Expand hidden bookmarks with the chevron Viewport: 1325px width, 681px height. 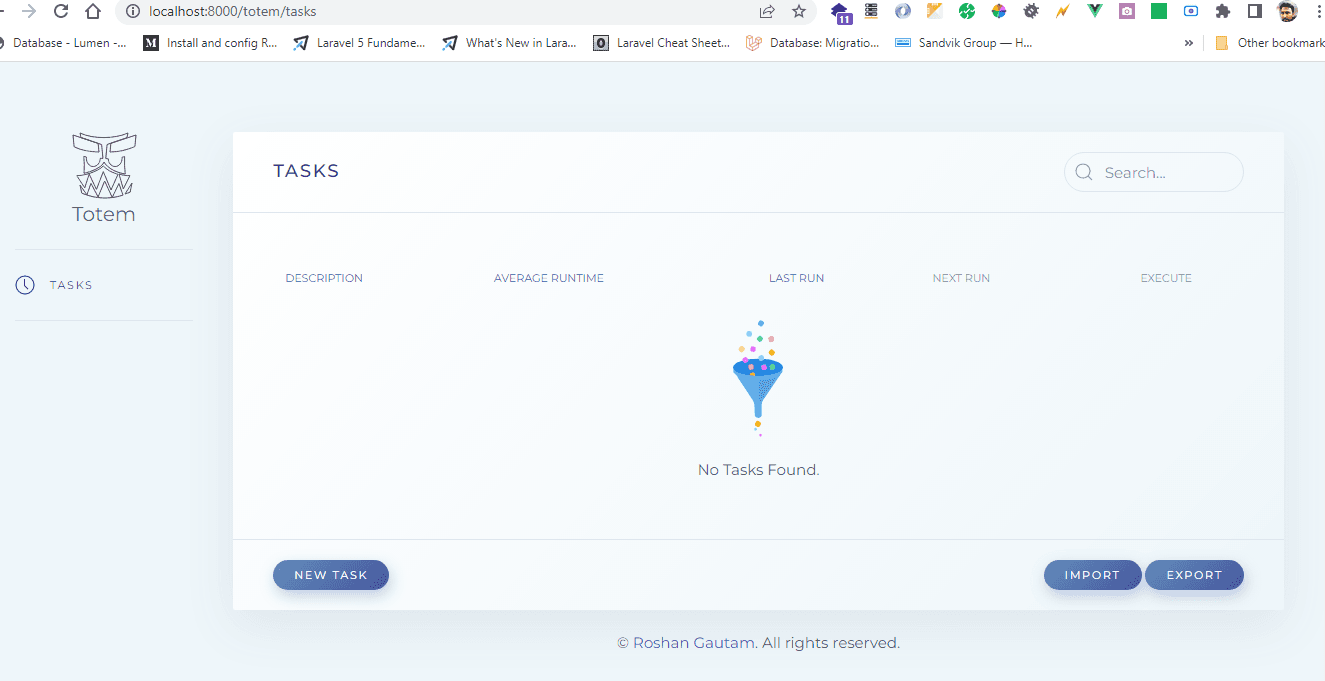click(x=1188, y=42)
